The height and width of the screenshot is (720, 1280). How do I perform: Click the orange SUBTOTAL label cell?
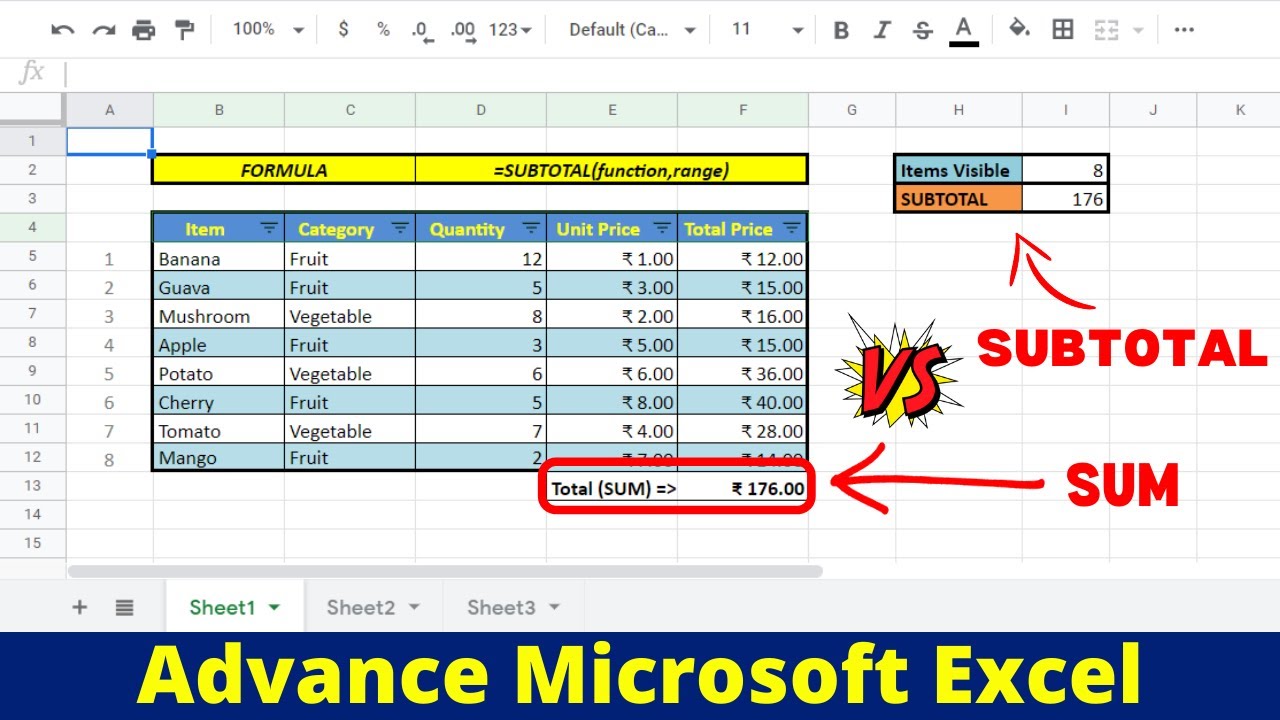[x=959, y=199]
